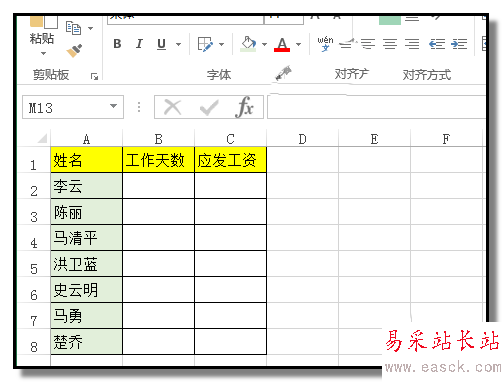Select the cell containing 史云明

tap(86, 290)
